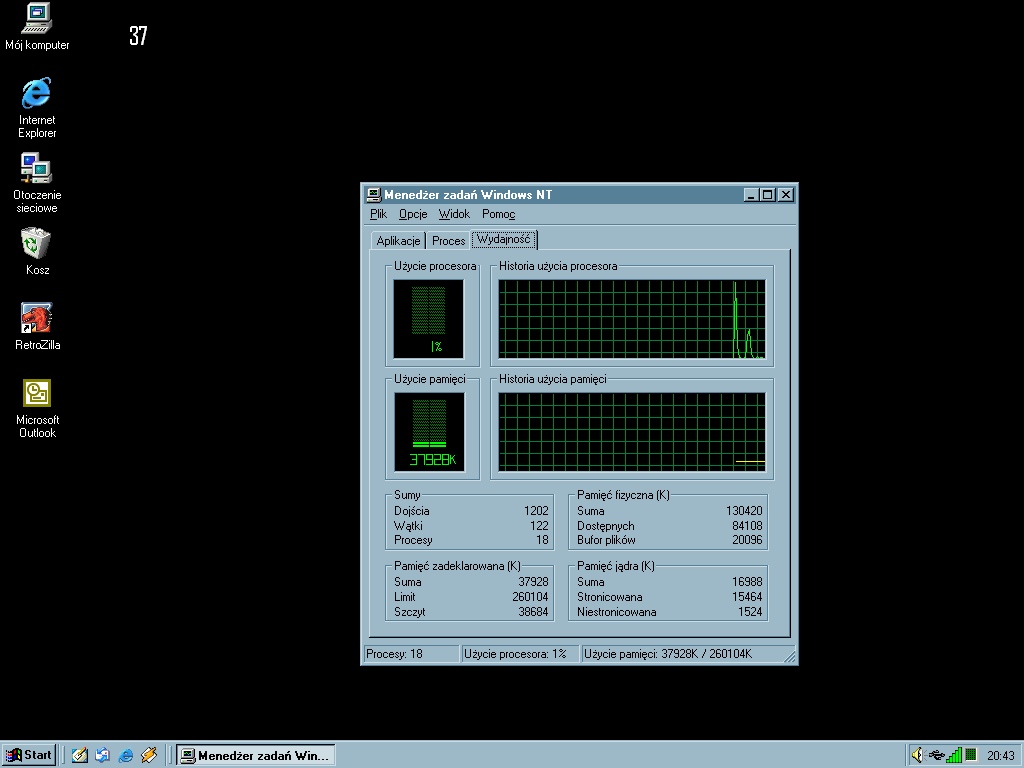Click the Windows logo on Start button
1024x768 pixels.
(x=12, y=755)
